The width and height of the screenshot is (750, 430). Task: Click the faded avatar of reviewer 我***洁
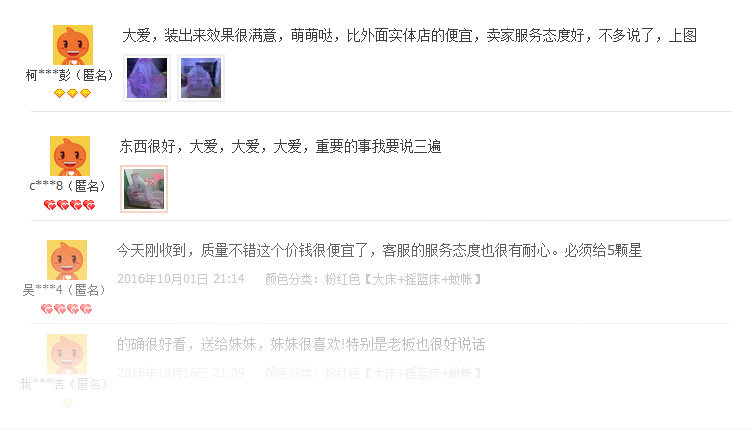click(x=67, y=353)
